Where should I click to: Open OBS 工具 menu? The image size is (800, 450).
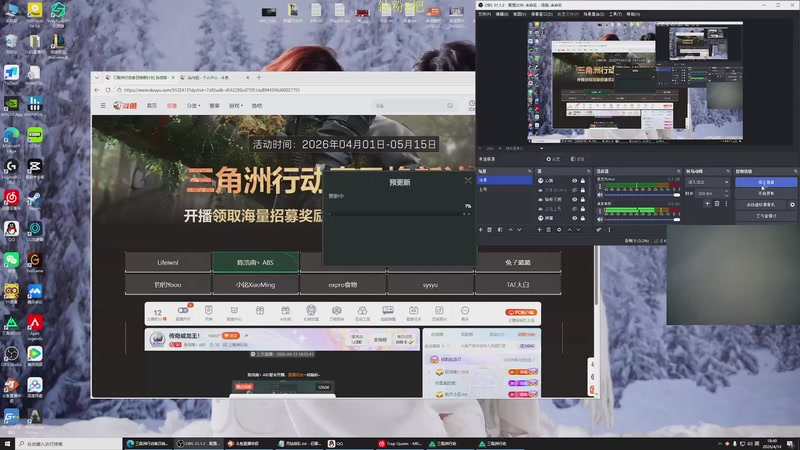(x=615, y=14)
